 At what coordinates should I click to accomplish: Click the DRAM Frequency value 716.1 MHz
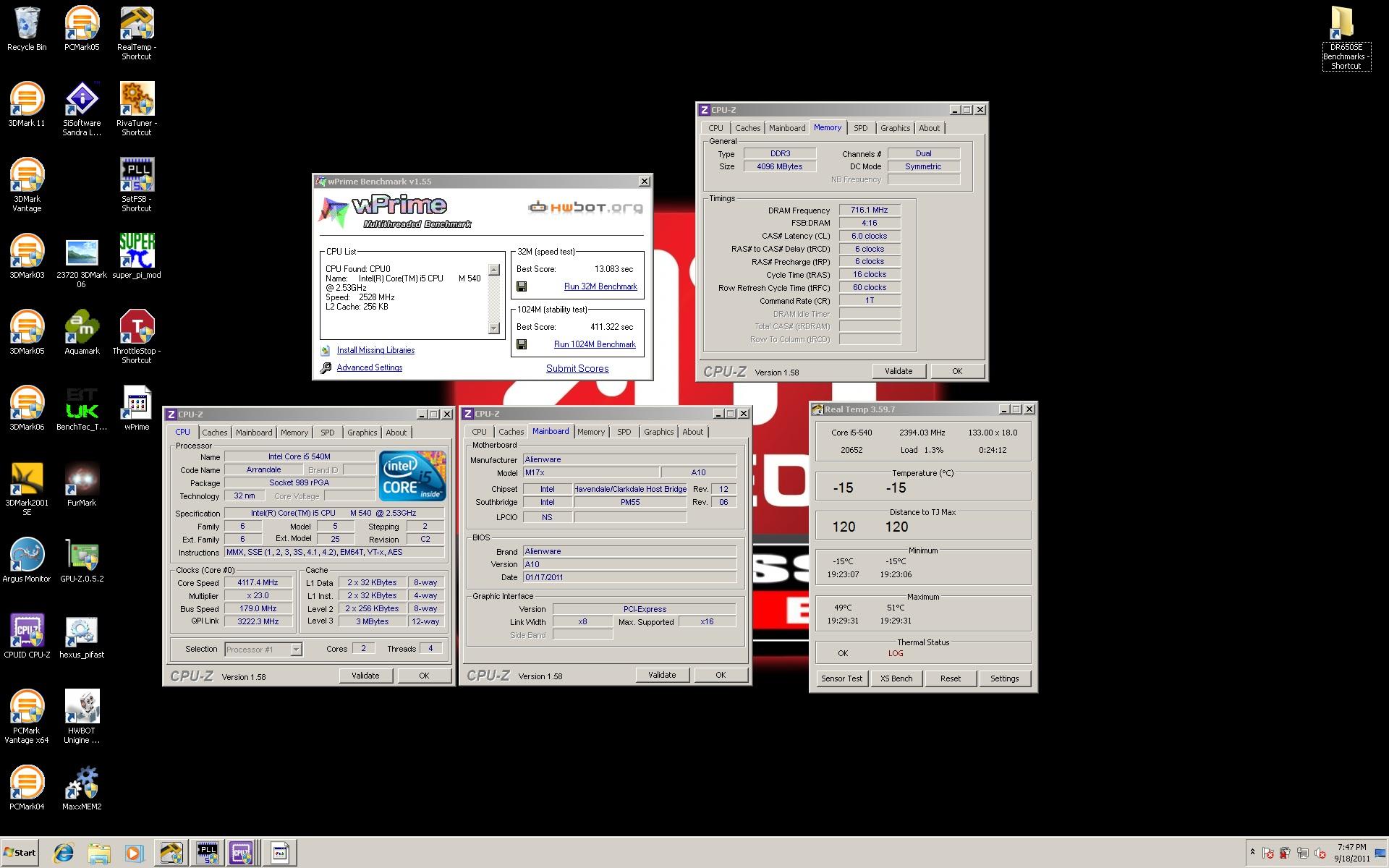tap(870, 210)
